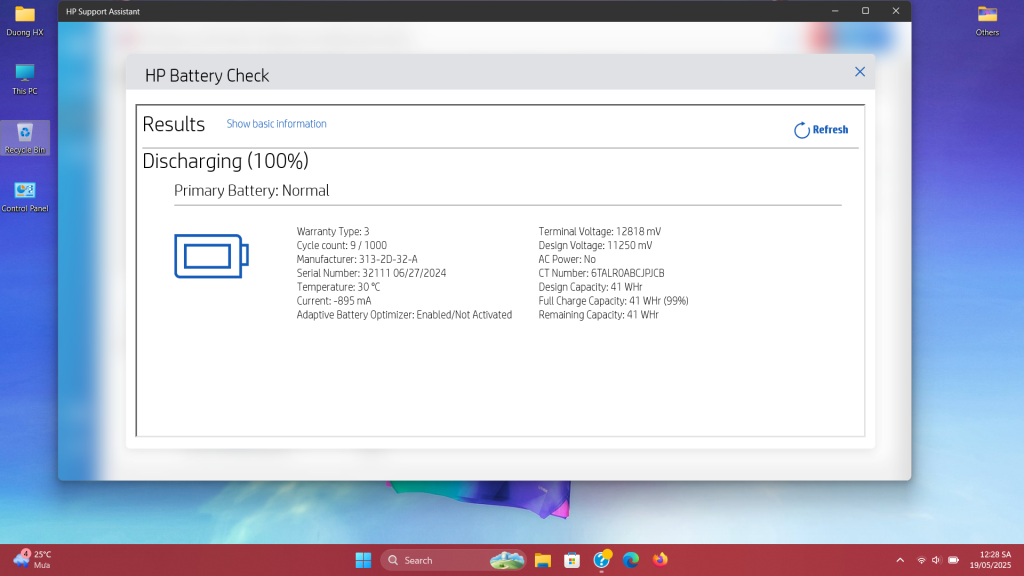Screen dimensions: 1024x576
Task: Click the volume tray icon
Action: [936, 560]
